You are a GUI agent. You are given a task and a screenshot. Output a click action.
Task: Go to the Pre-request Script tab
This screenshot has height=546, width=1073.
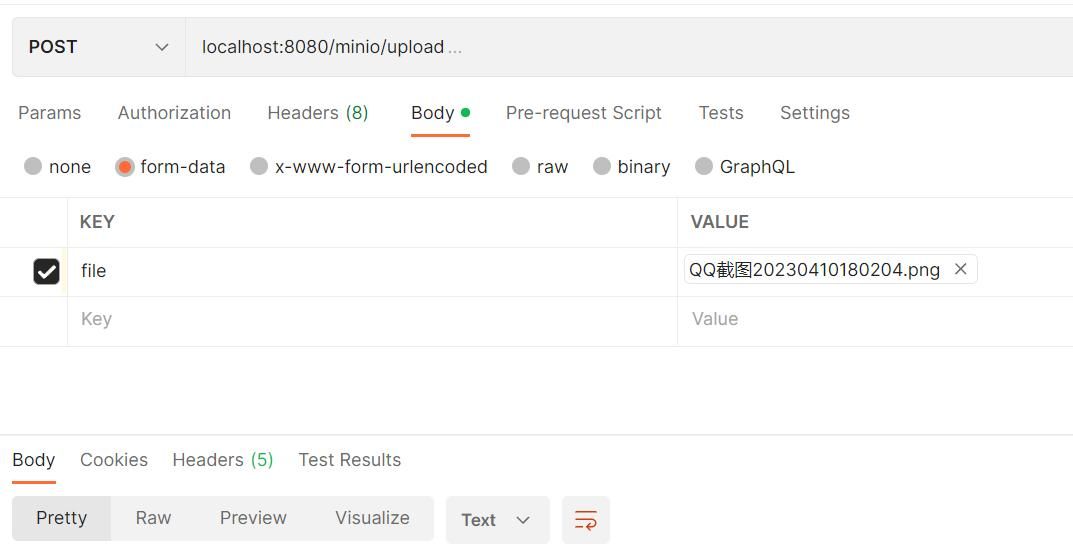[583, 113]
